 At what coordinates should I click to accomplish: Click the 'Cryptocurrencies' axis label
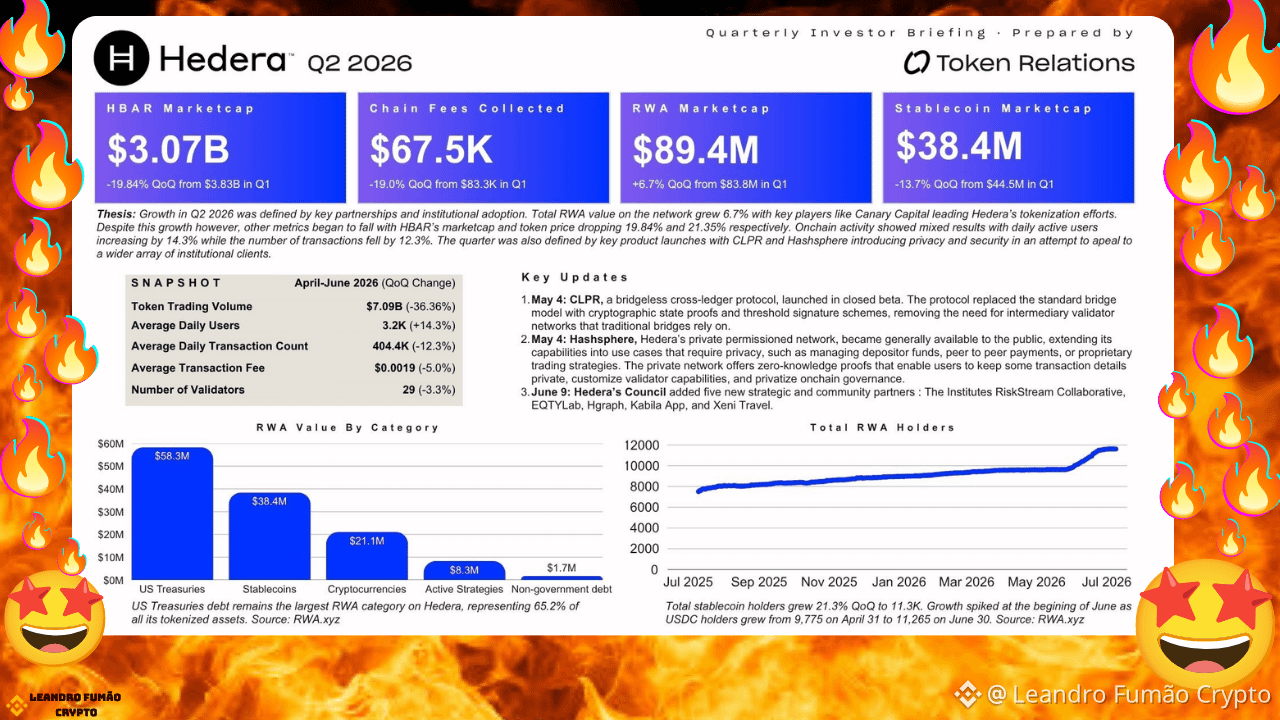point(367,589)
